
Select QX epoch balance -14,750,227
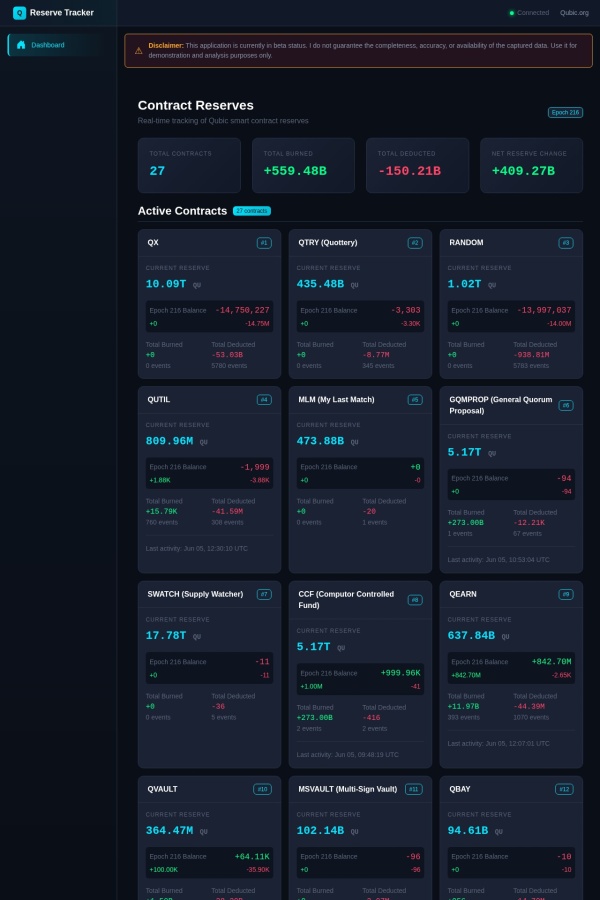coord(242,311)
